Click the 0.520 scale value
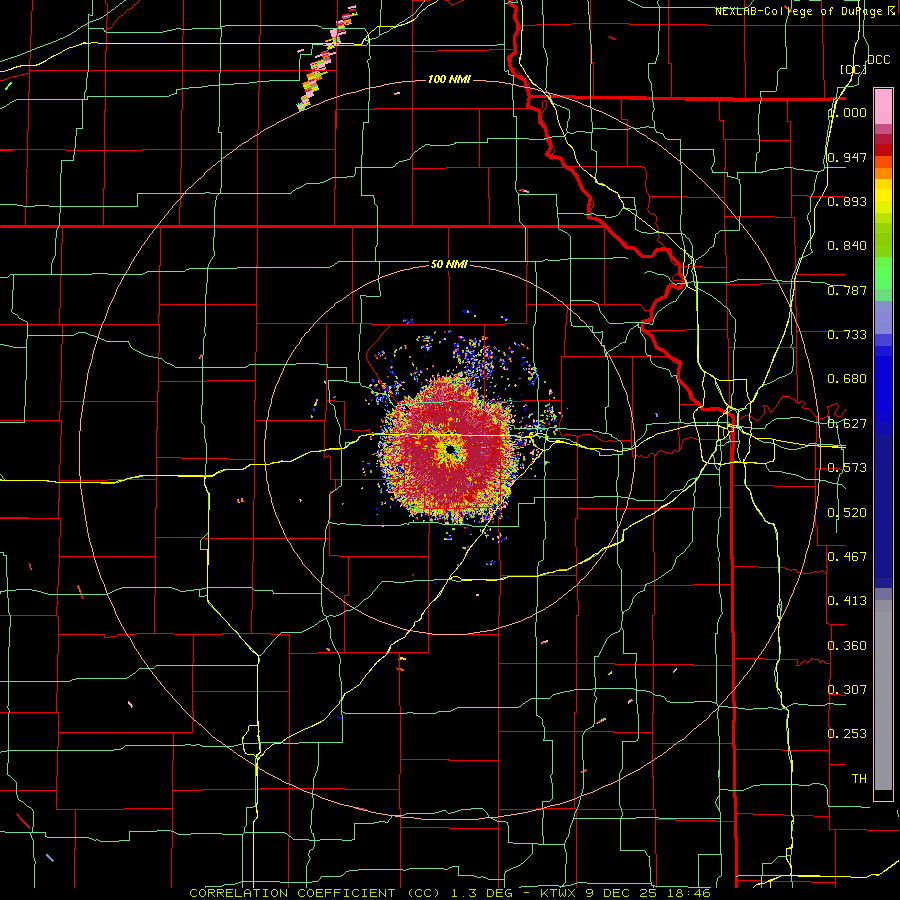This screenshot has height=900, width=900. click(847, 513)
